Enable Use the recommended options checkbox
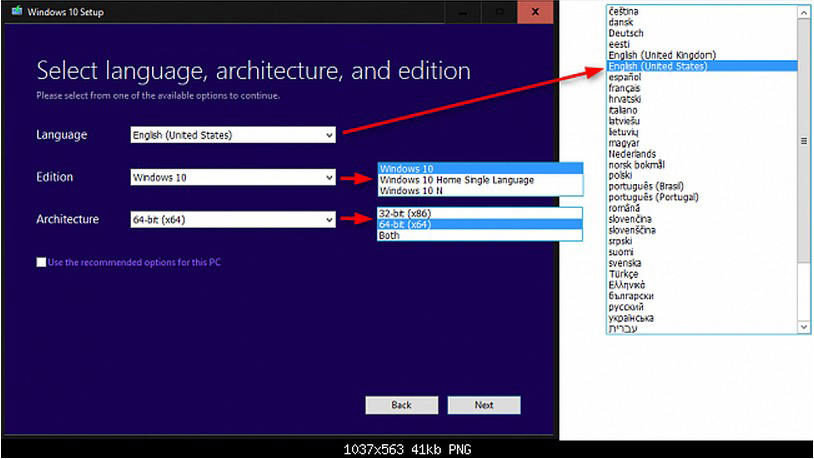Image resolution: width=814 pixels, height=459 pixels. [41, 262]
